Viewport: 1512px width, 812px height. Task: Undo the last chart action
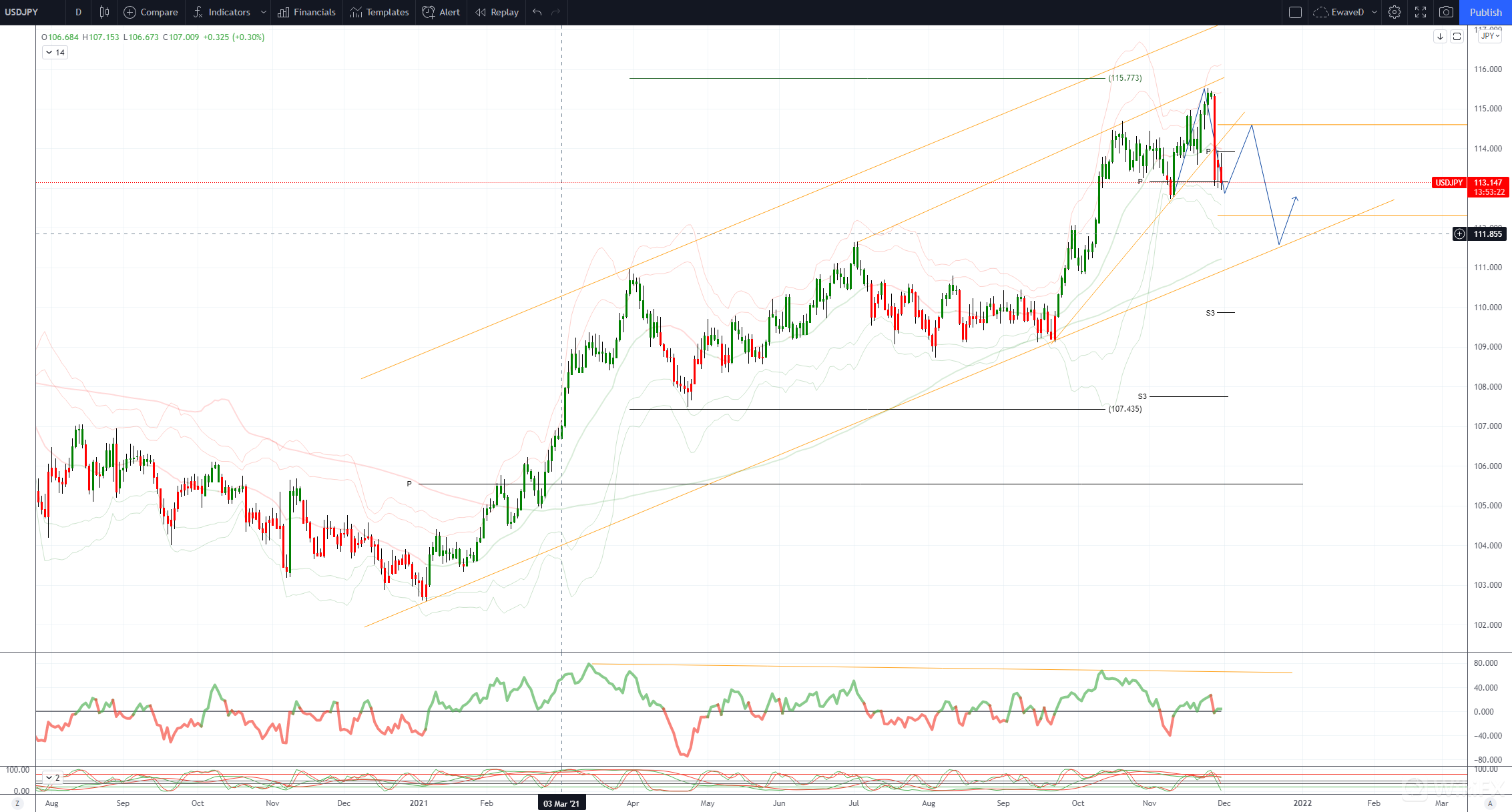tap(537, 12)
